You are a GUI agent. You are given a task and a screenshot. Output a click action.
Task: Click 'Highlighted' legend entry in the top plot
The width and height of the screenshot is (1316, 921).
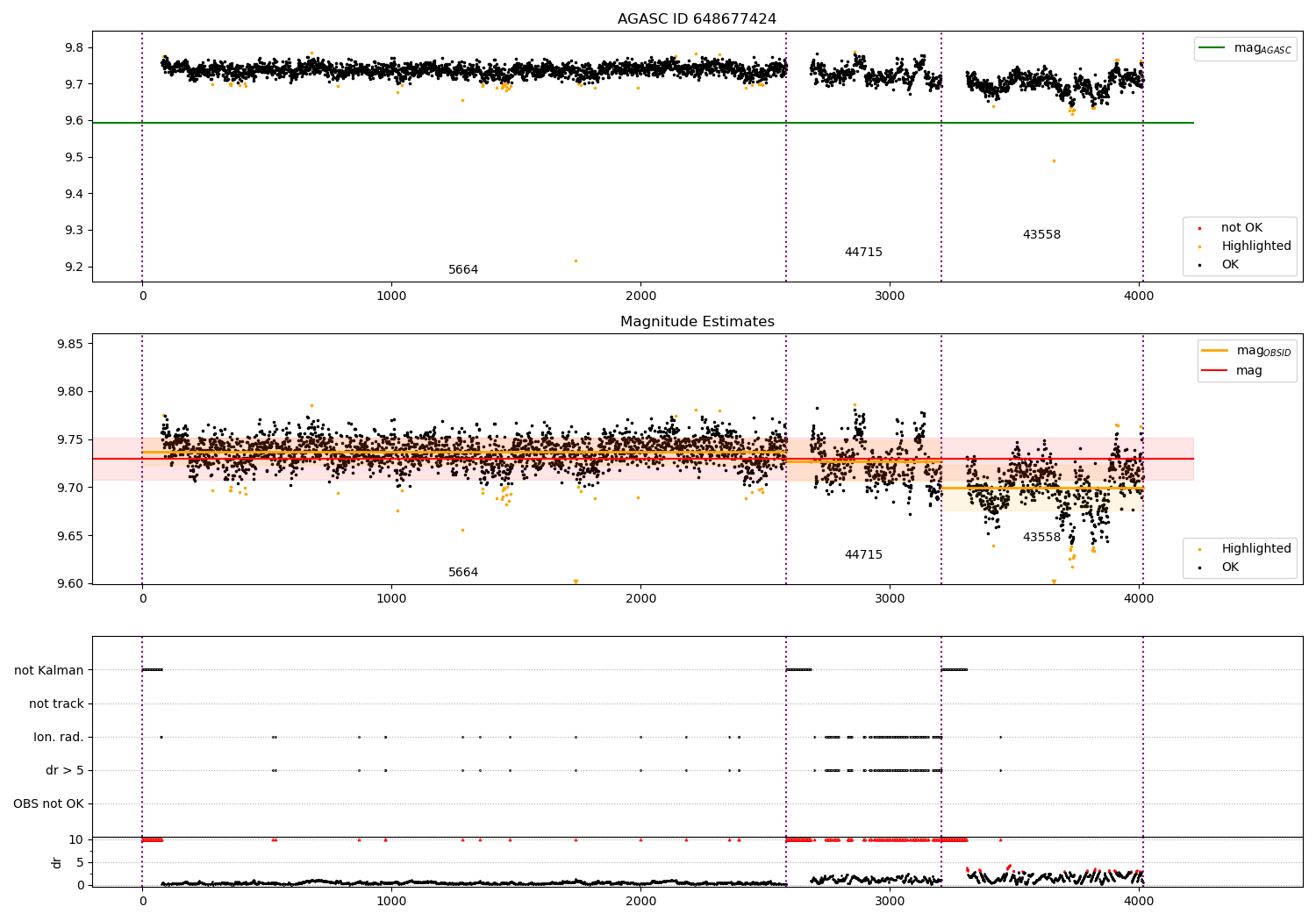1256,246
